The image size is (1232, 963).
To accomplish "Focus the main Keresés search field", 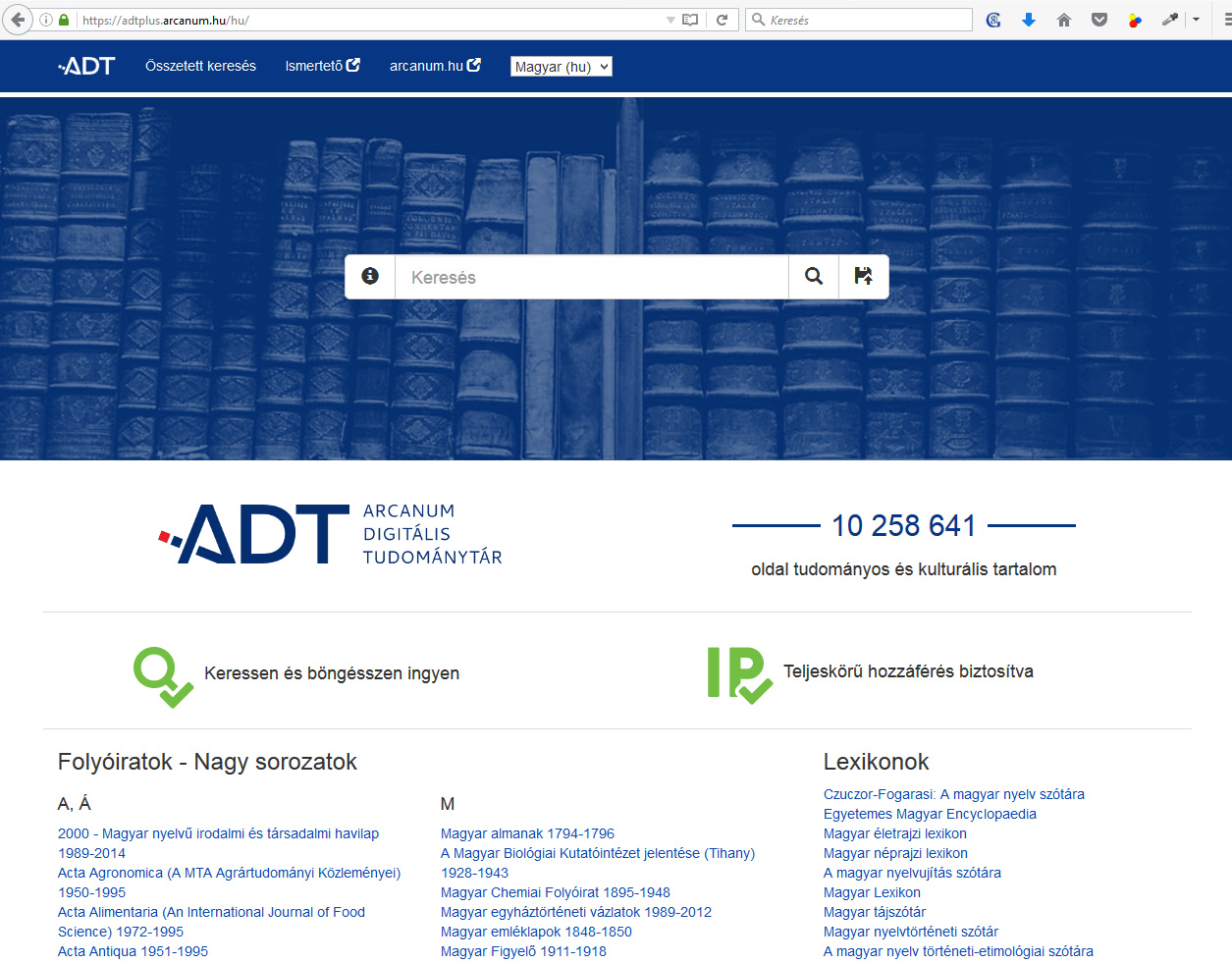I will (x=592, y=277).
